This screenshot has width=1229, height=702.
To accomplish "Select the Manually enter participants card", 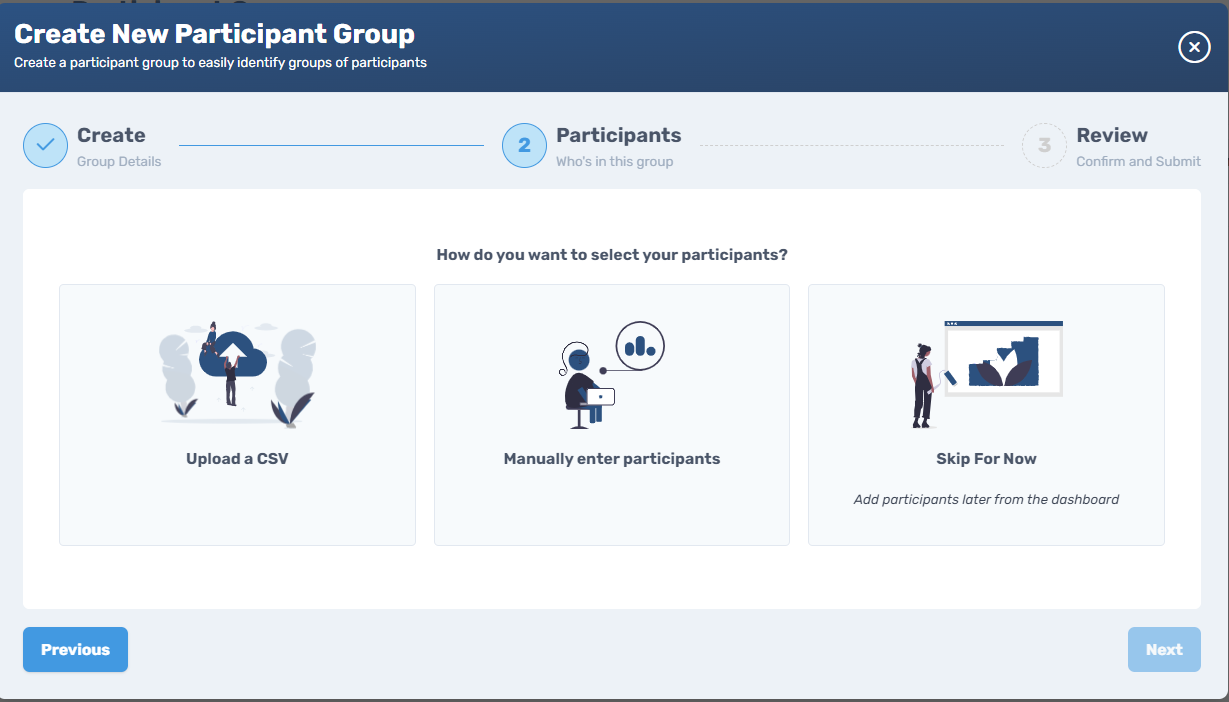I will pyautogui.click(x=611, y=414).
